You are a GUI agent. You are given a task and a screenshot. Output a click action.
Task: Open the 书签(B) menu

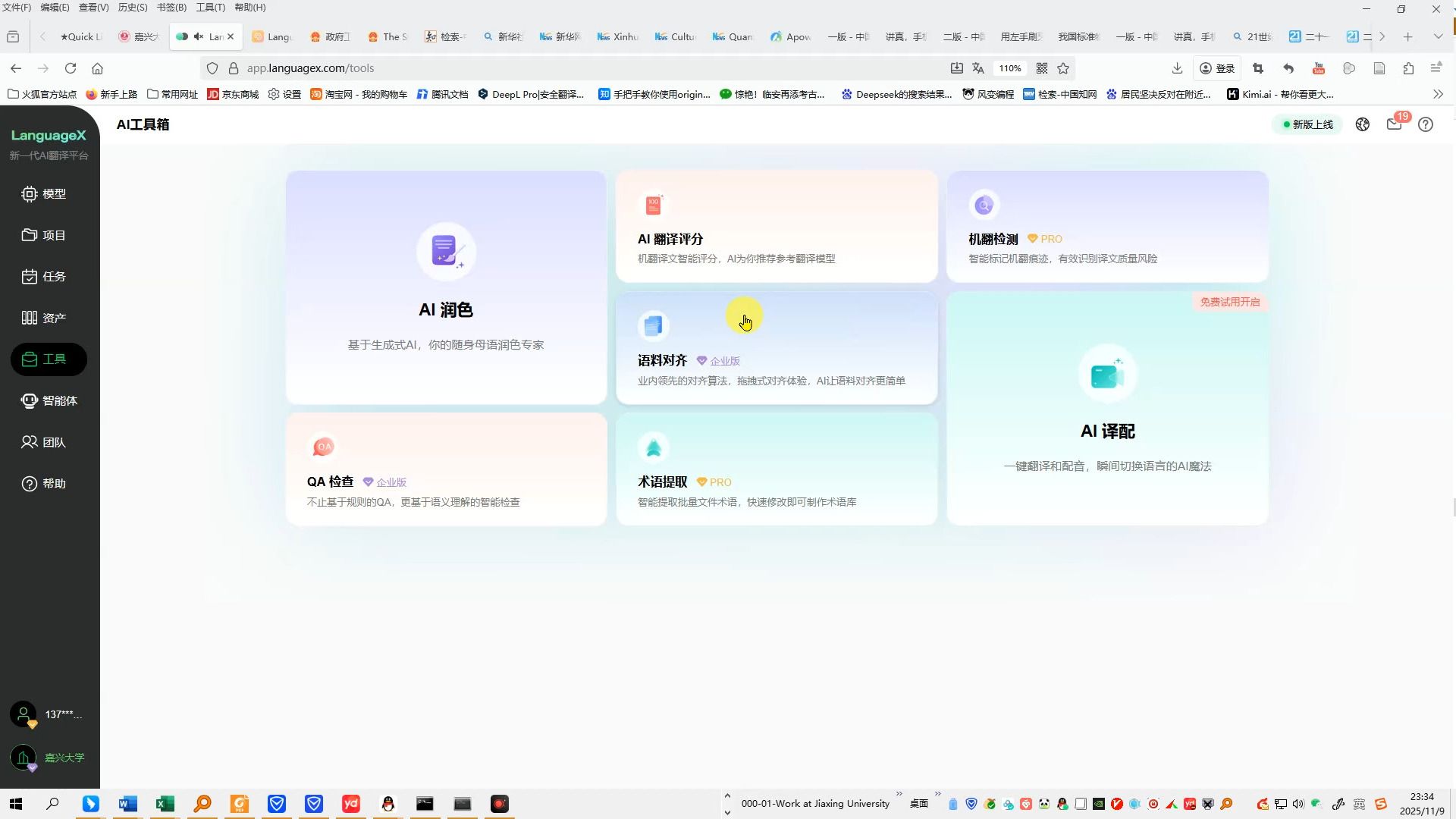tap(171, 8)
